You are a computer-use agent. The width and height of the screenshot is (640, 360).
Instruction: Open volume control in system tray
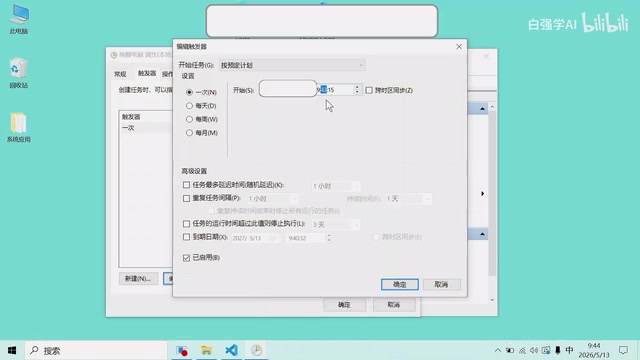point(534,351)
